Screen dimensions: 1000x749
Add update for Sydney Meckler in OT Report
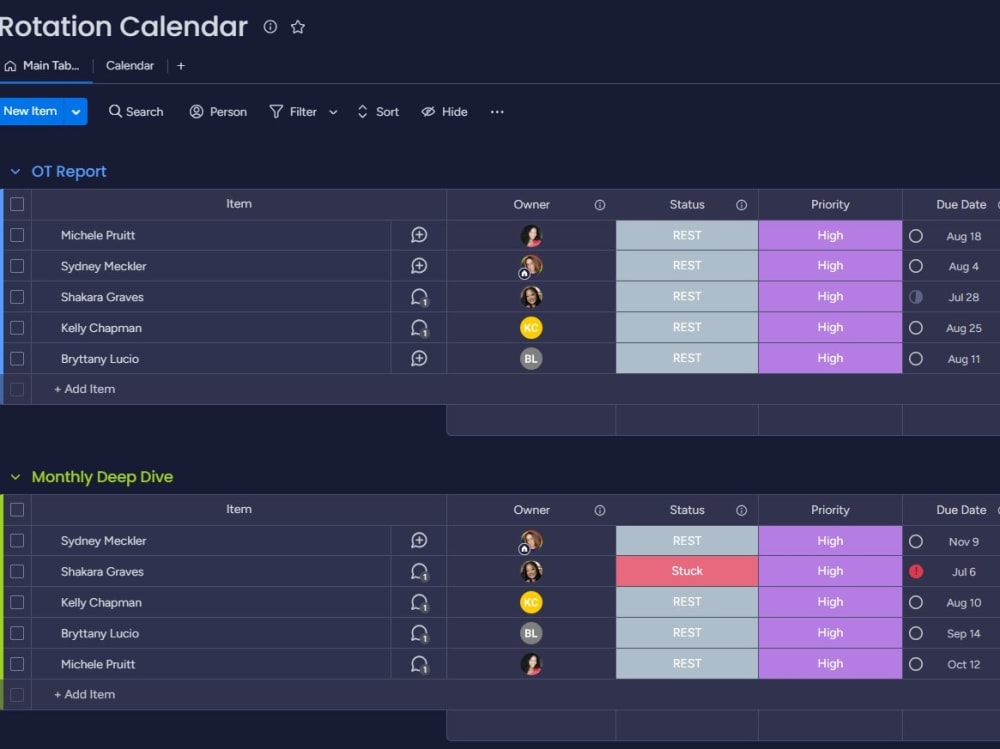(x=419, y=266)
